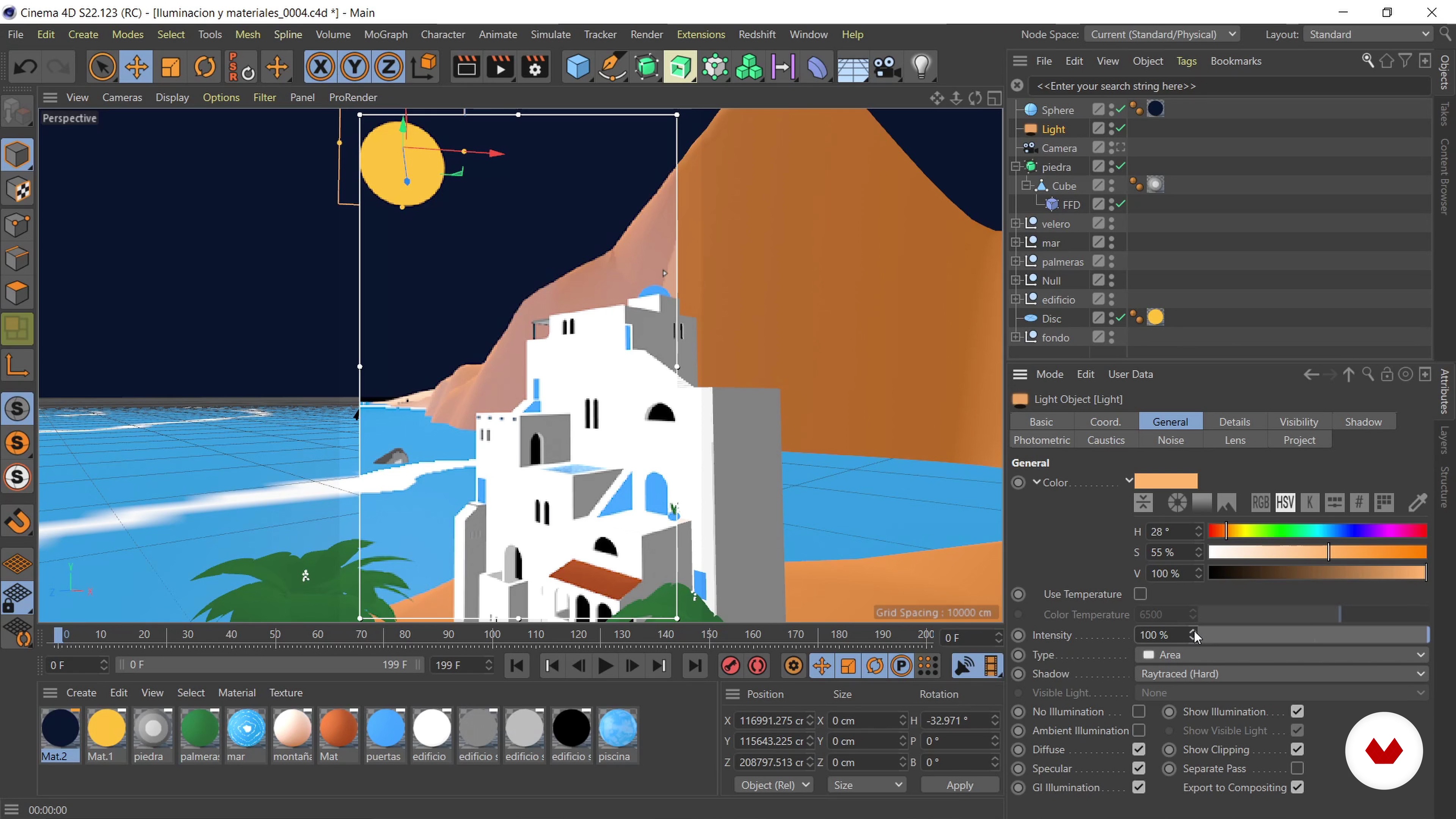Open Size mode dropdown
This screenshot has width=1456, height=819.
click(x=866, y=785)
